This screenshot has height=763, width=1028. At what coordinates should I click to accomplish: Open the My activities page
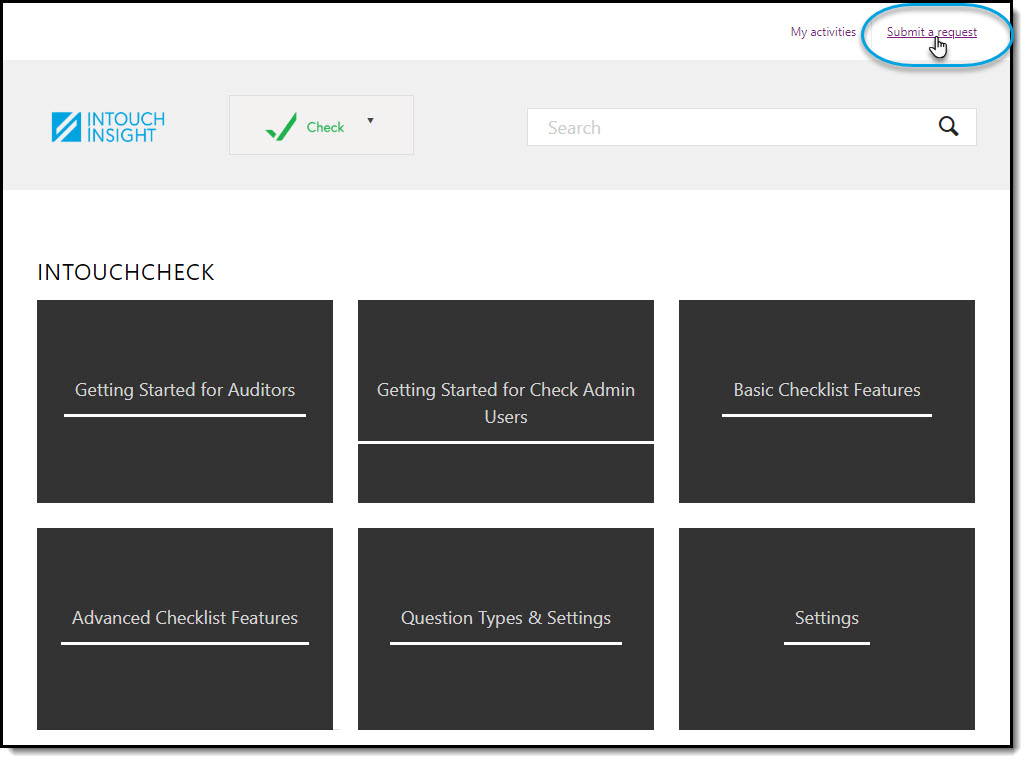tap(822, 31)
